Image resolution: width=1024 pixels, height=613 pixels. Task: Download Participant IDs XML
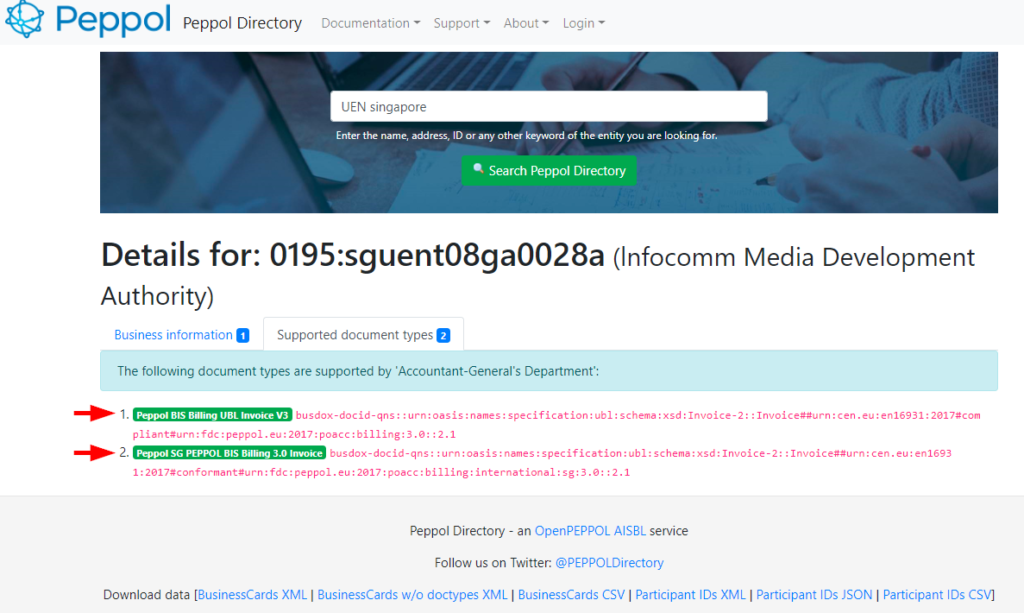[690, 595]
